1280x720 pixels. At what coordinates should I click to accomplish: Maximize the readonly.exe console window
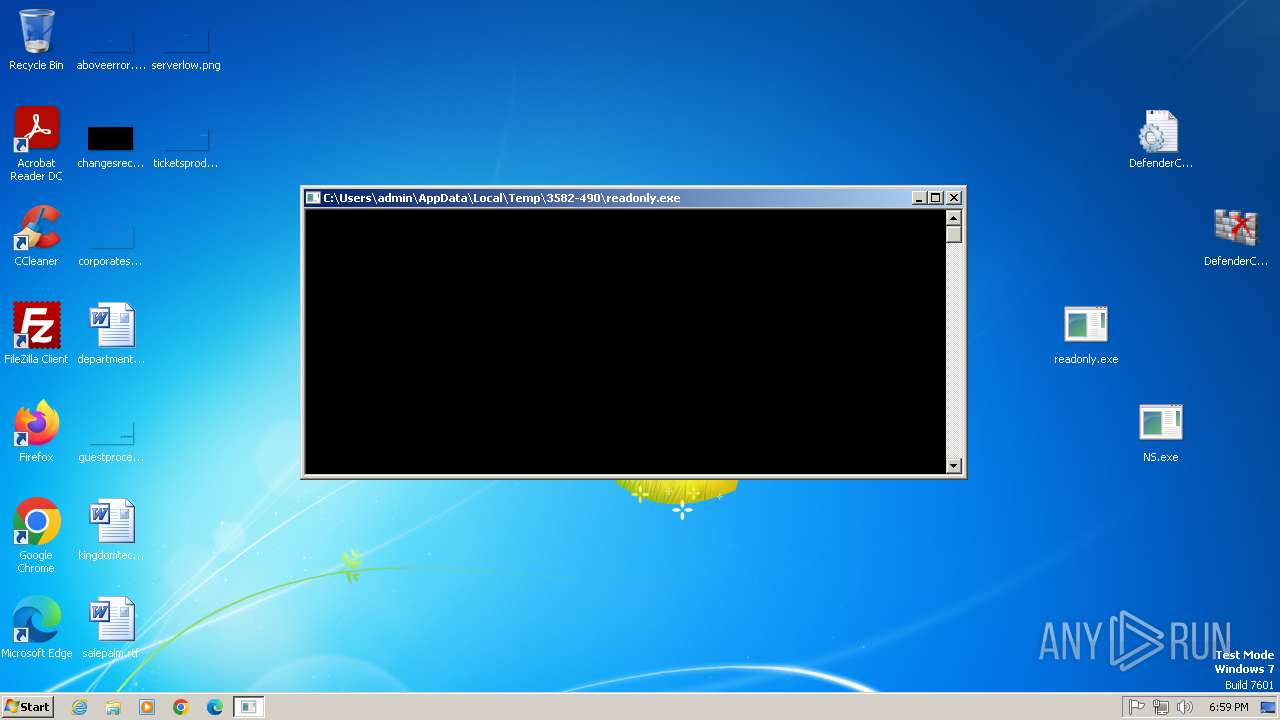tap(936, 198)
